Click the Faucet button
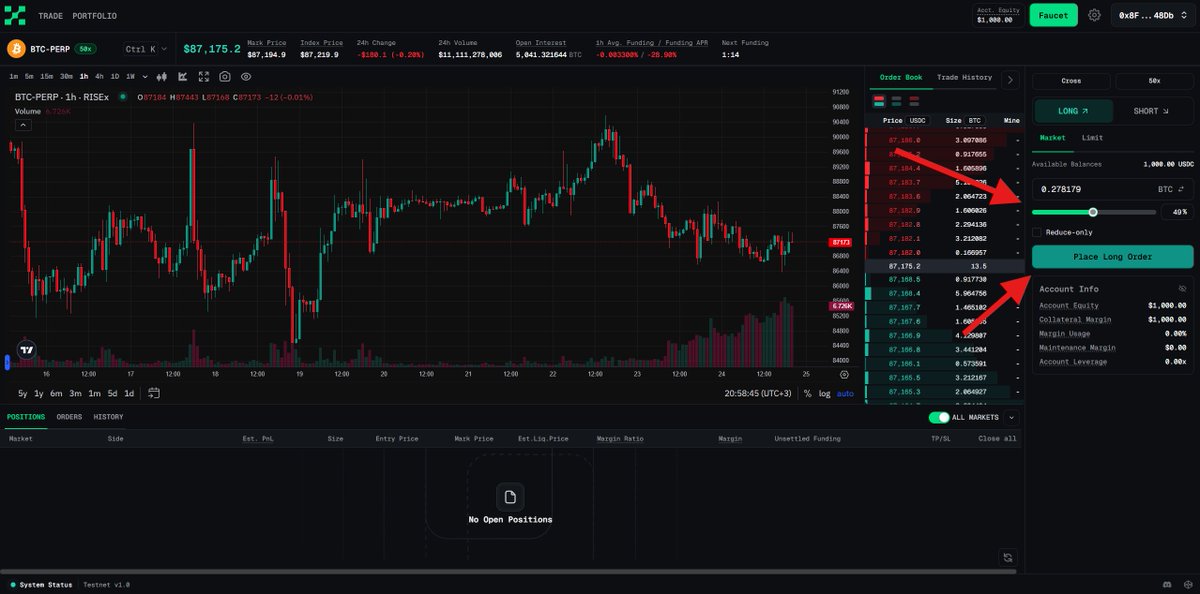The height and width of the screenshot is (594, 1200). click(1053, 15)
